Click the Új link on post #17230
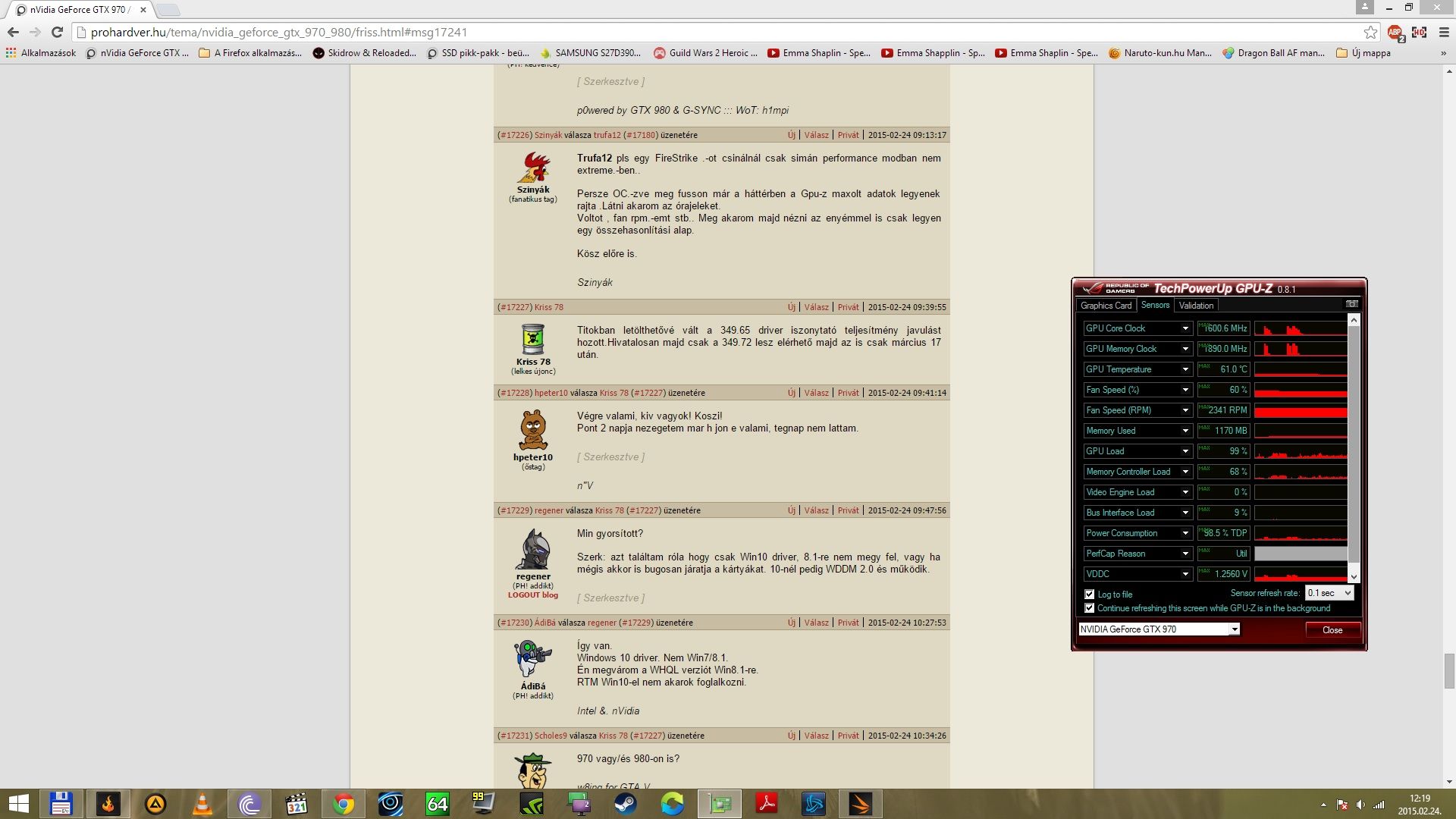Screen dimensions: 1456x819 pos(791,623)
